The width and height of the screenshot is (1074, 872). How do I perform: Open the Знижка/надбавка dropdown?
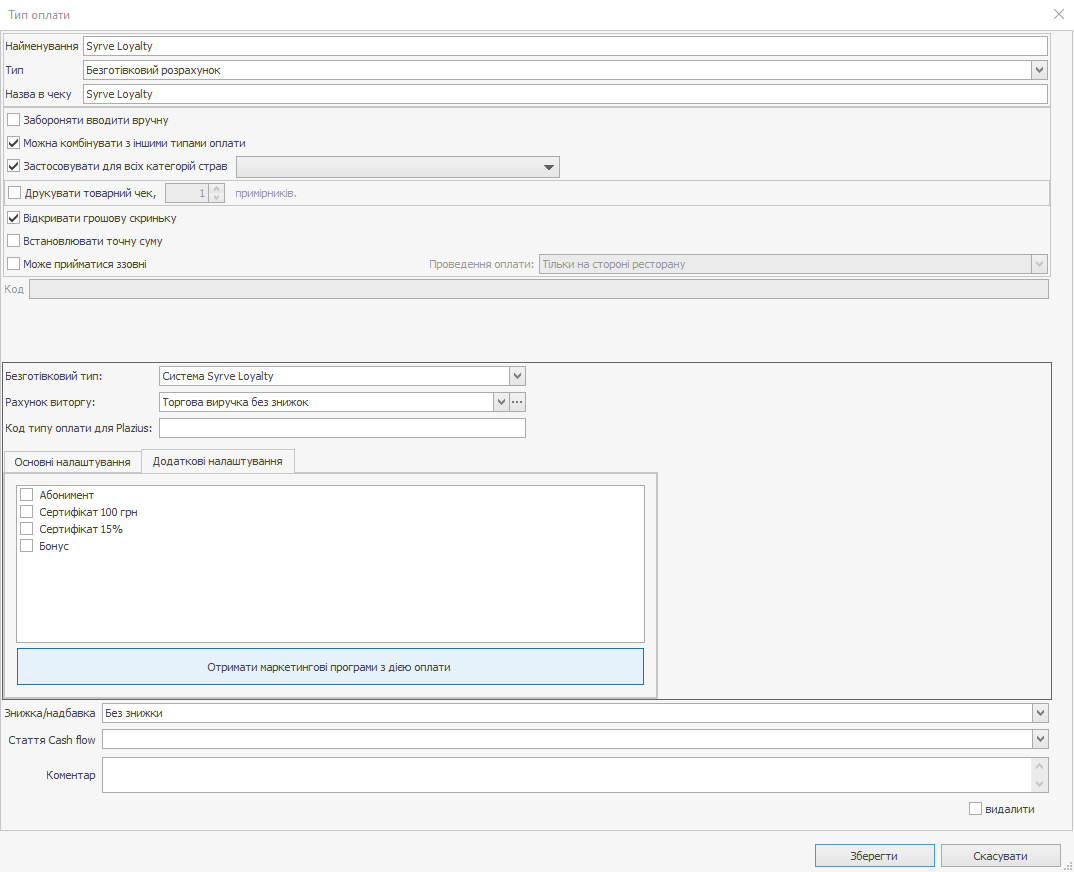pyautogui.click(x=1040, y=713)
